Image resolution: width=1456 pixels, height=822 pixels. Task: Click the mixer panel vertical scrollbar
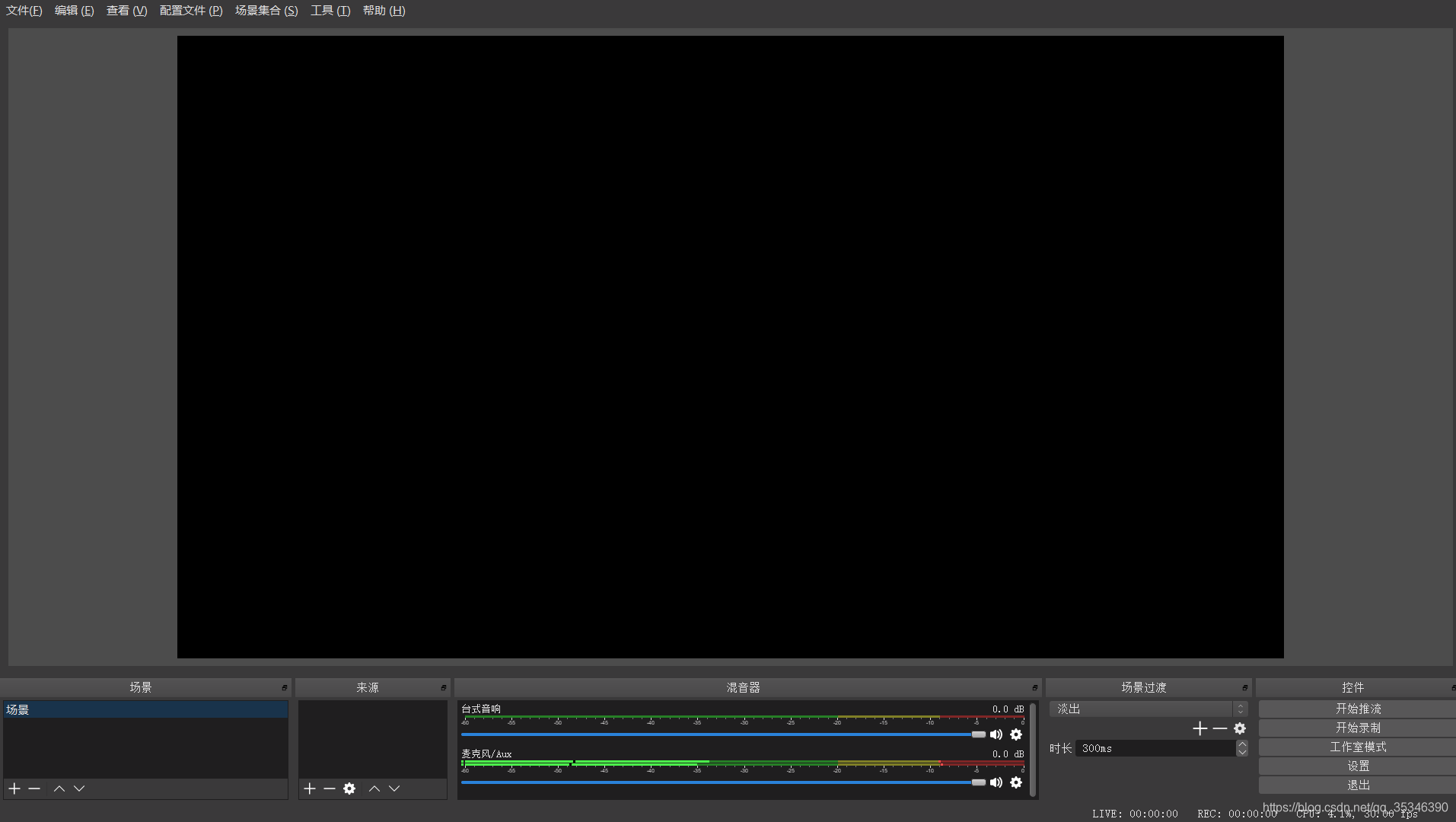click(x=1033, y=750)
